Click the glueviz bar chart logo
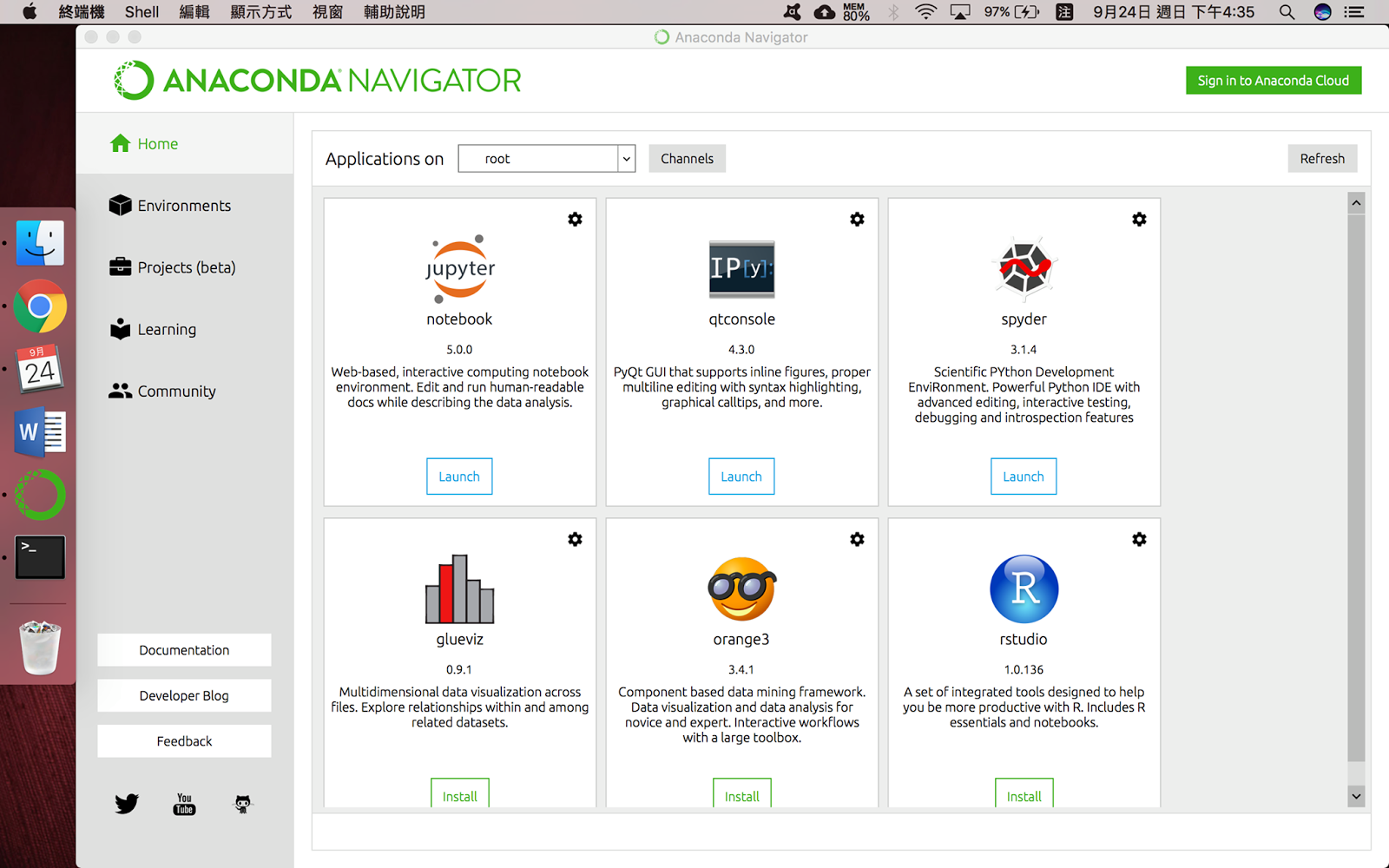The width and height of the screenshot is (1389, 868). (x=460, y=589)
